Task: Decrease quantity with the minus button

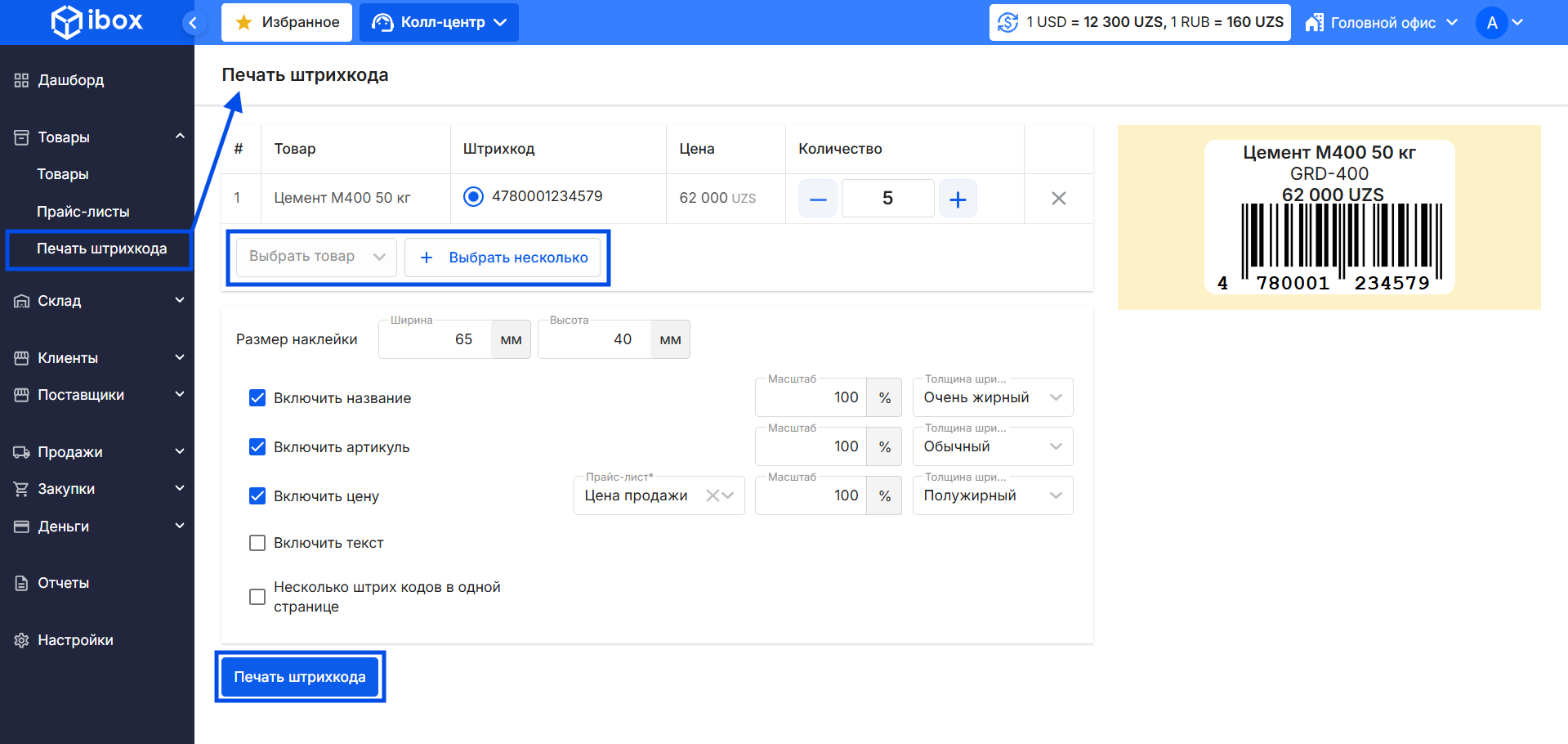Action: (x=818, y=199)
